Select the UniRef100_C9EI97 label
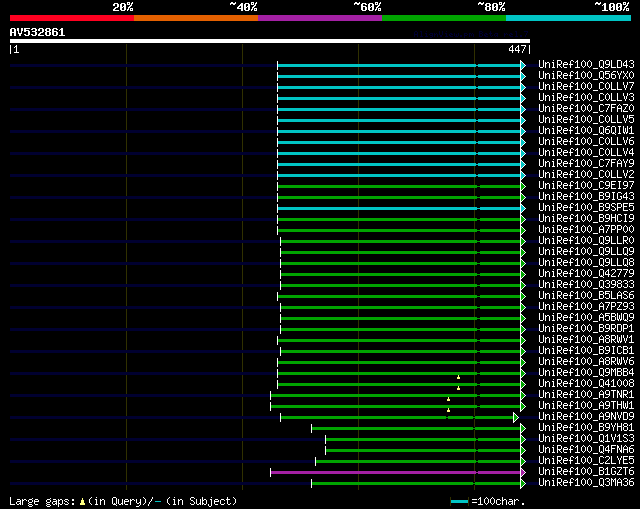Viewport: 640px width, 509px height. point(586,186)
